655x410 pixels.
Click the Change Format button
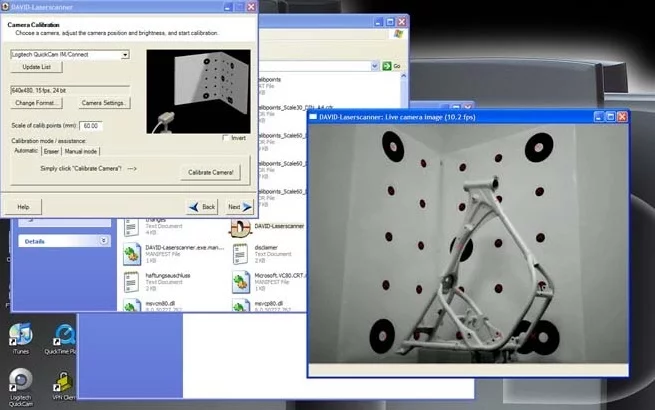[36, 103]
